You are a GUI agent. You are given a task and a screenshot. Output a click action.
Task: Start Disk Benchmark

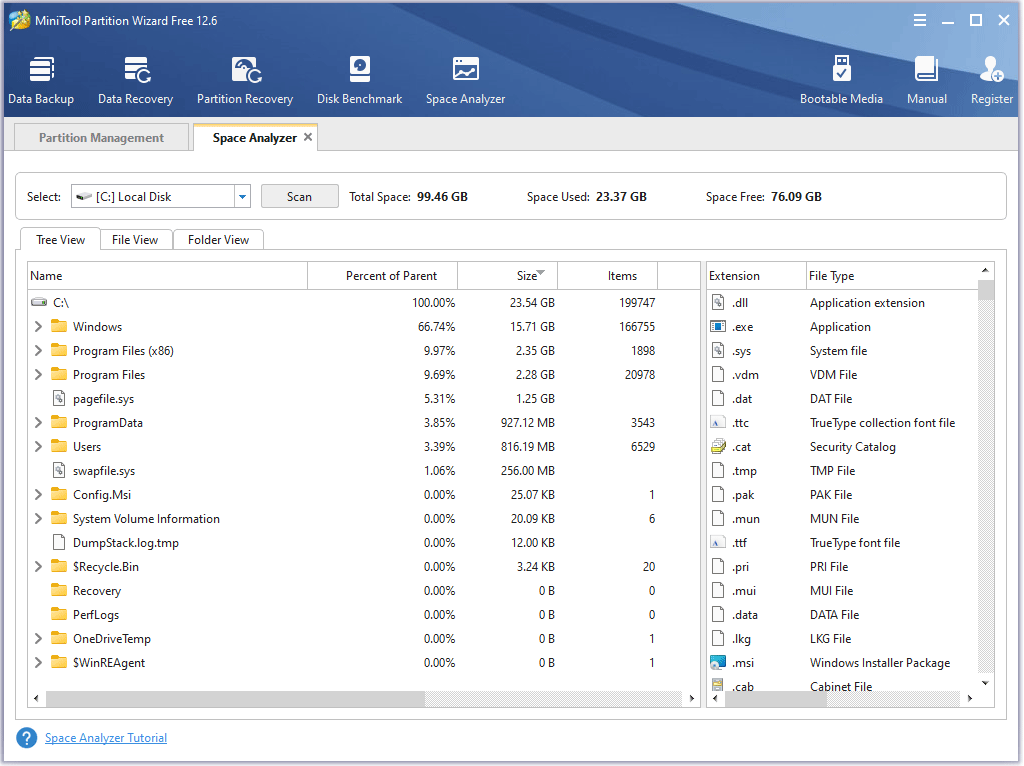359,80
